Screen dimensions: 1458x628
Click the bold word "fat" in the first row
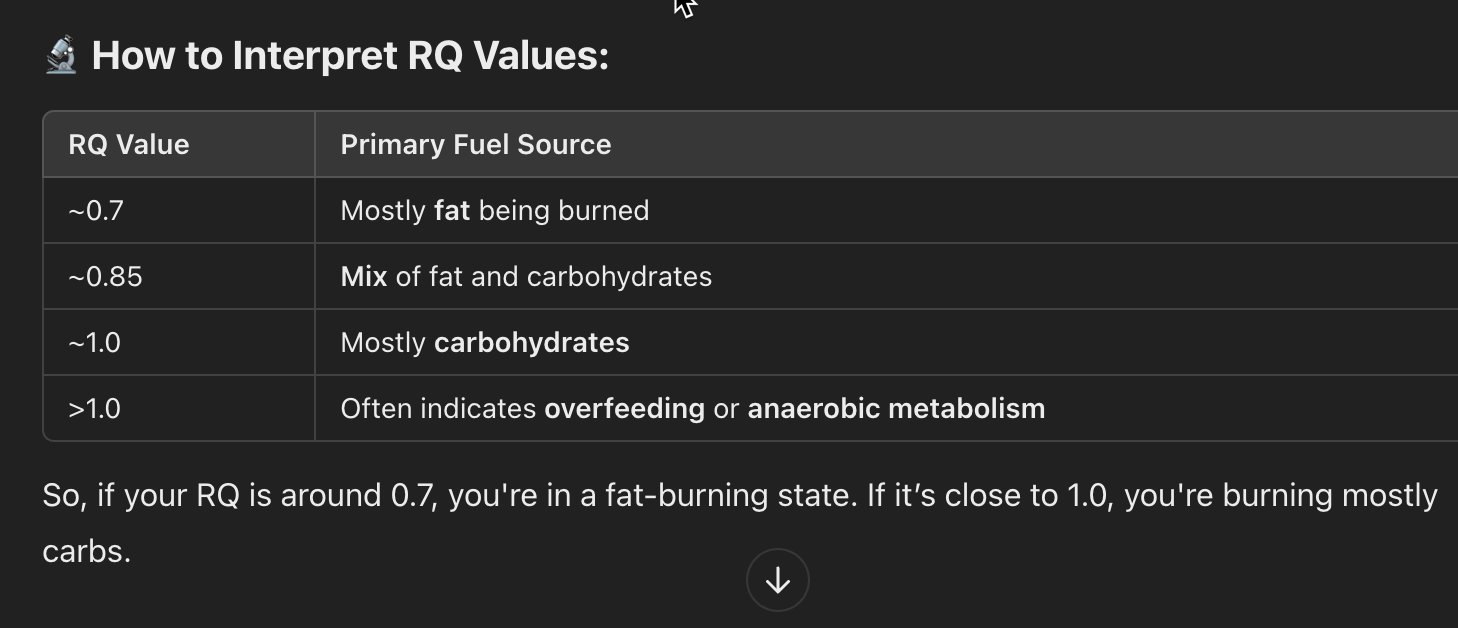(452, 210)
